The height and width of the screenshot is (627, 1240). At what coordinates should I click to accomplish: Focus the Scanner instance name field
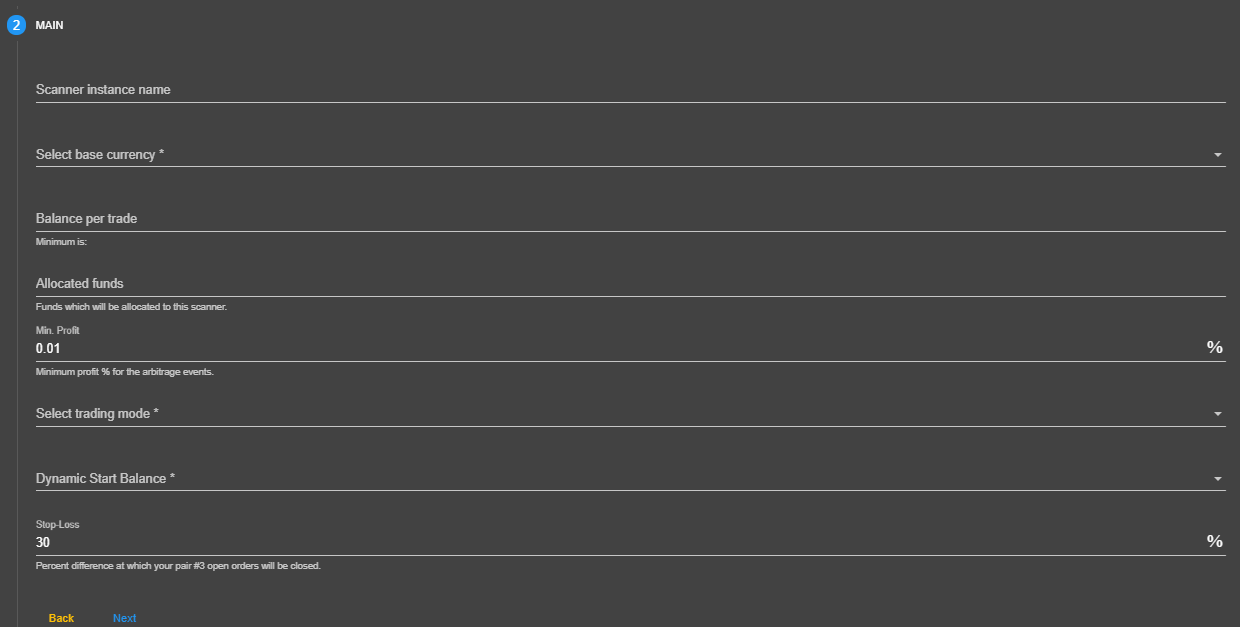pyautogui.click(x=630, y=89)
